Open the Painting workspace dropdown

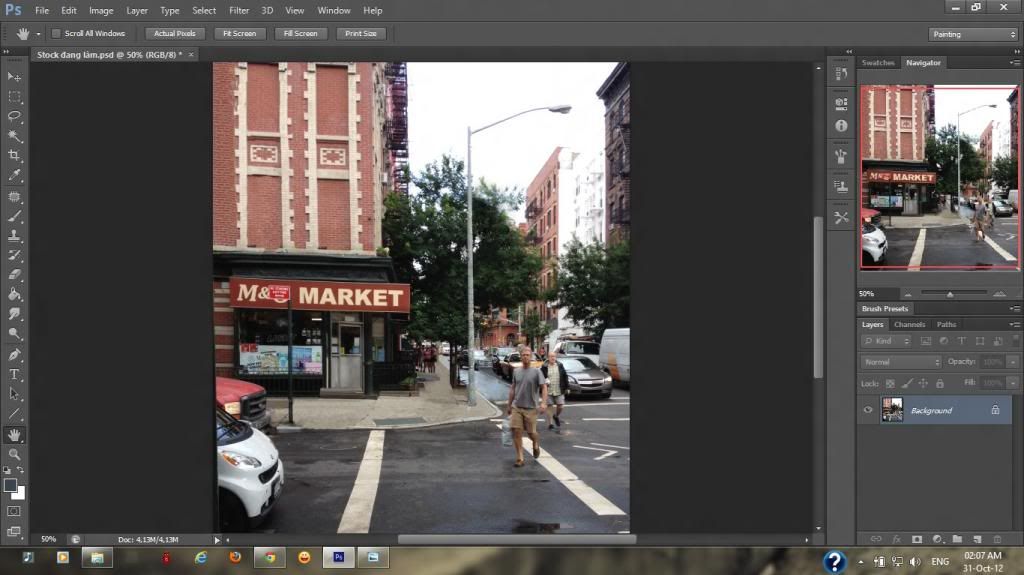[x=973, y=34]
